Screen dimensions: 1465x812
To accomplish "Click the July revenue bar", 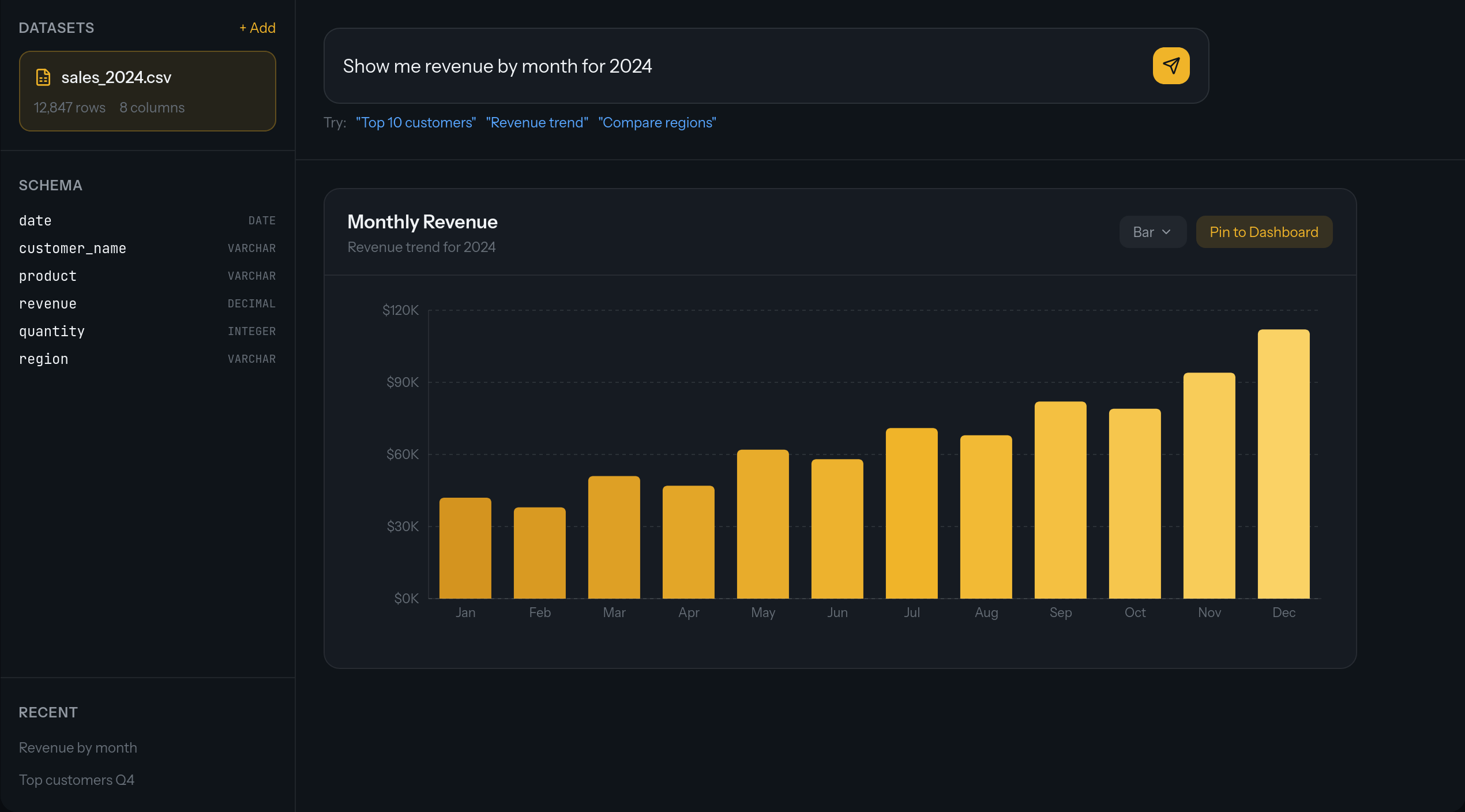I will (911, 513).
